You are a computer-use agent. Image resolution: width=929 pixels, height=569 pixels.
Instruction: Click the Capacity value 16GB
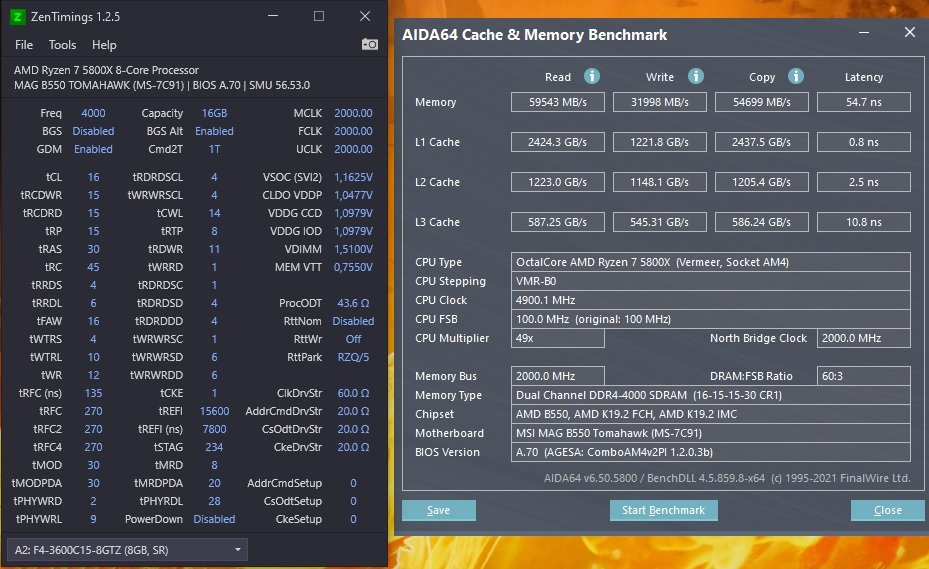tap(214, 113)
